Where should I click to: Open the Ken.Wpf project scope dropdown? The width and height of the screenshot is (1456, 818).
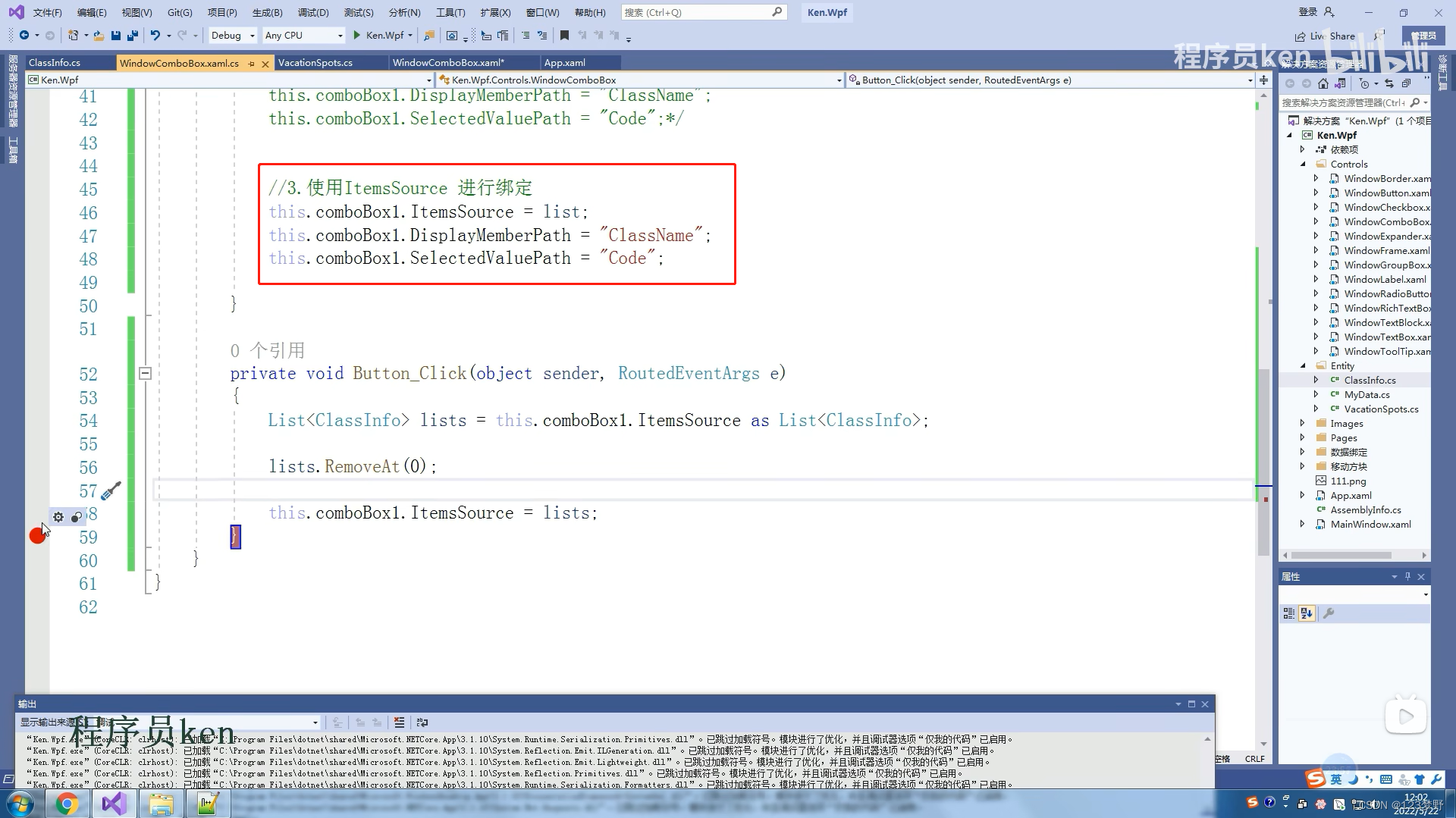(x=229, y=80)
